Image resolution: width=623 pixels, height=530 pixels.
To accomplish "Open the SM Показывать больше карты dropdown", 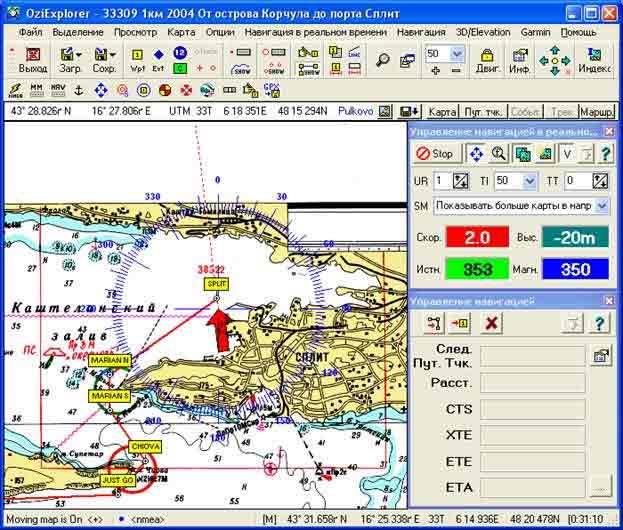I will click(602, 206).
